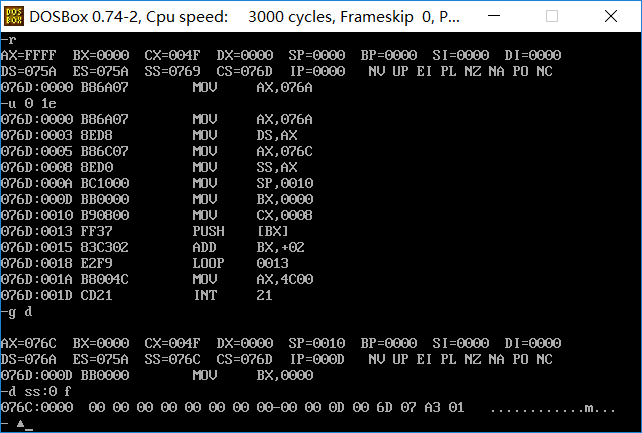Click the '-r' command line
Screen dimensions: 642x433
8,40
